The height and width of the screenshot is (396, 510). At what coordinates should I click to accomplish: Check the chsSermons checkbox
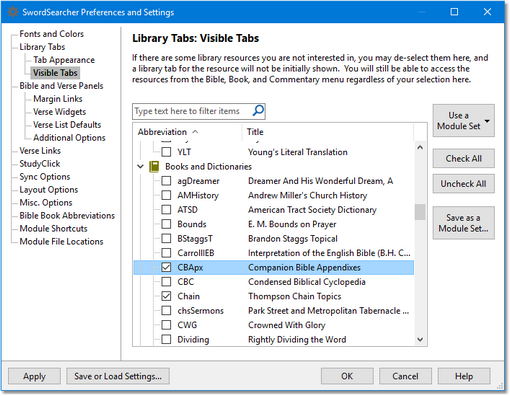pos(166,310)
